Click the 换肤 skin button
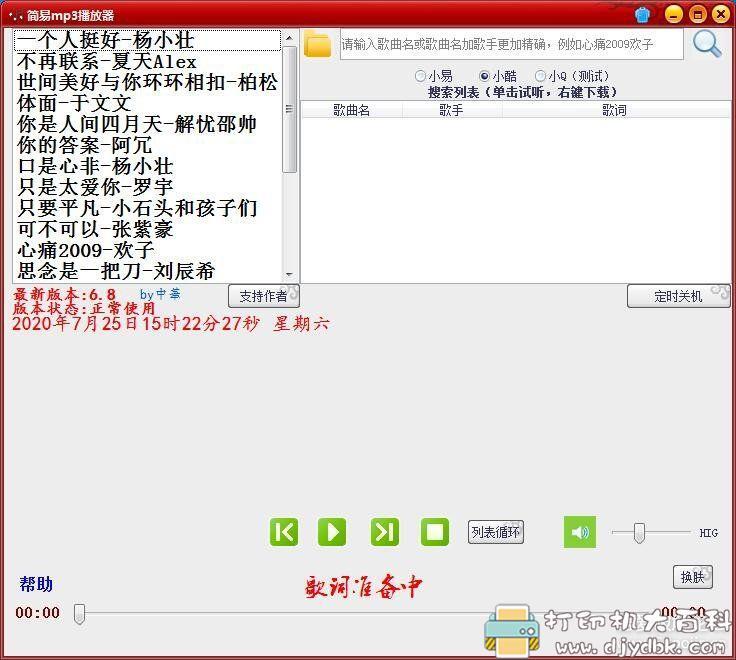Image resolution: width=736 pixels, height=660 pixels. [693, 577]
